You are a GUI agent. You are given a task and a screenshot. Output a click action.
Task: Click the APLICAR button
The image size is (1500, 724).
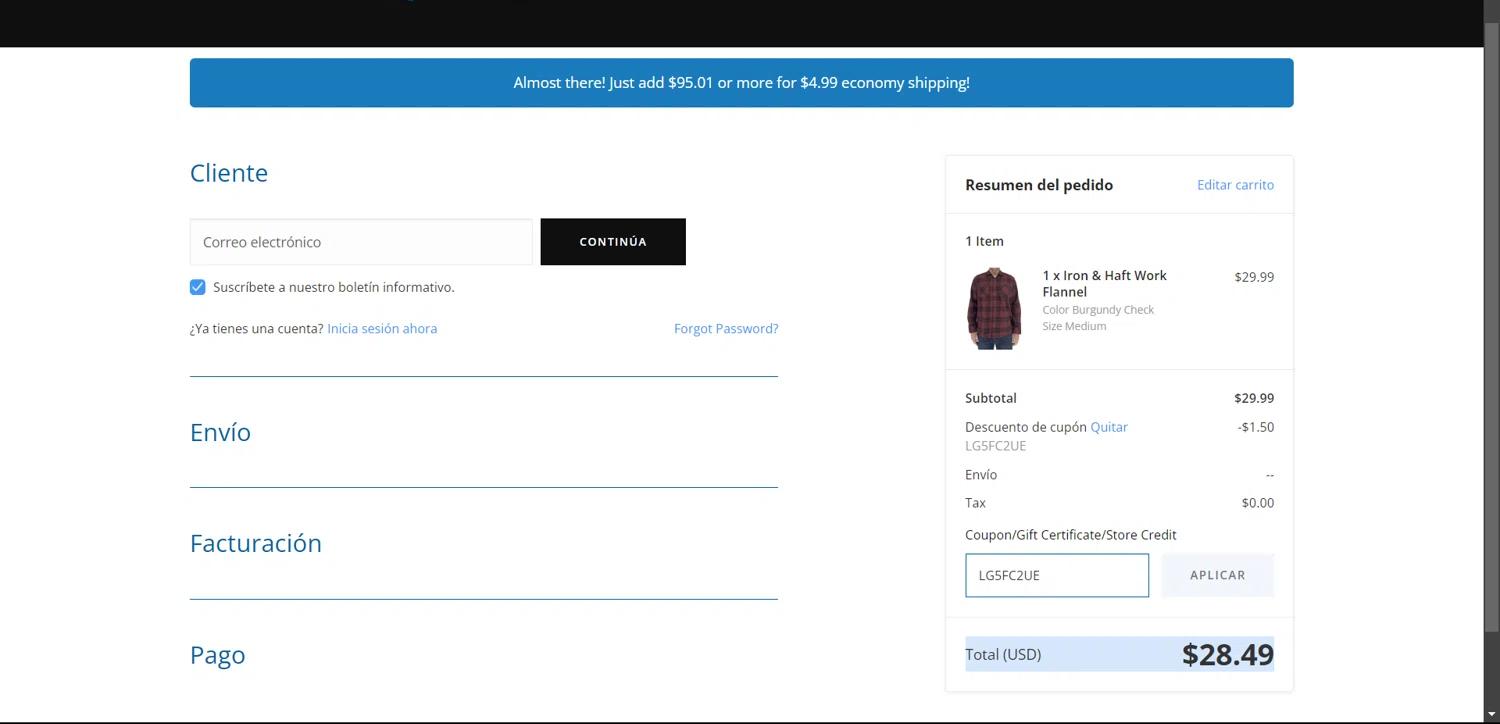[1218, 575]
